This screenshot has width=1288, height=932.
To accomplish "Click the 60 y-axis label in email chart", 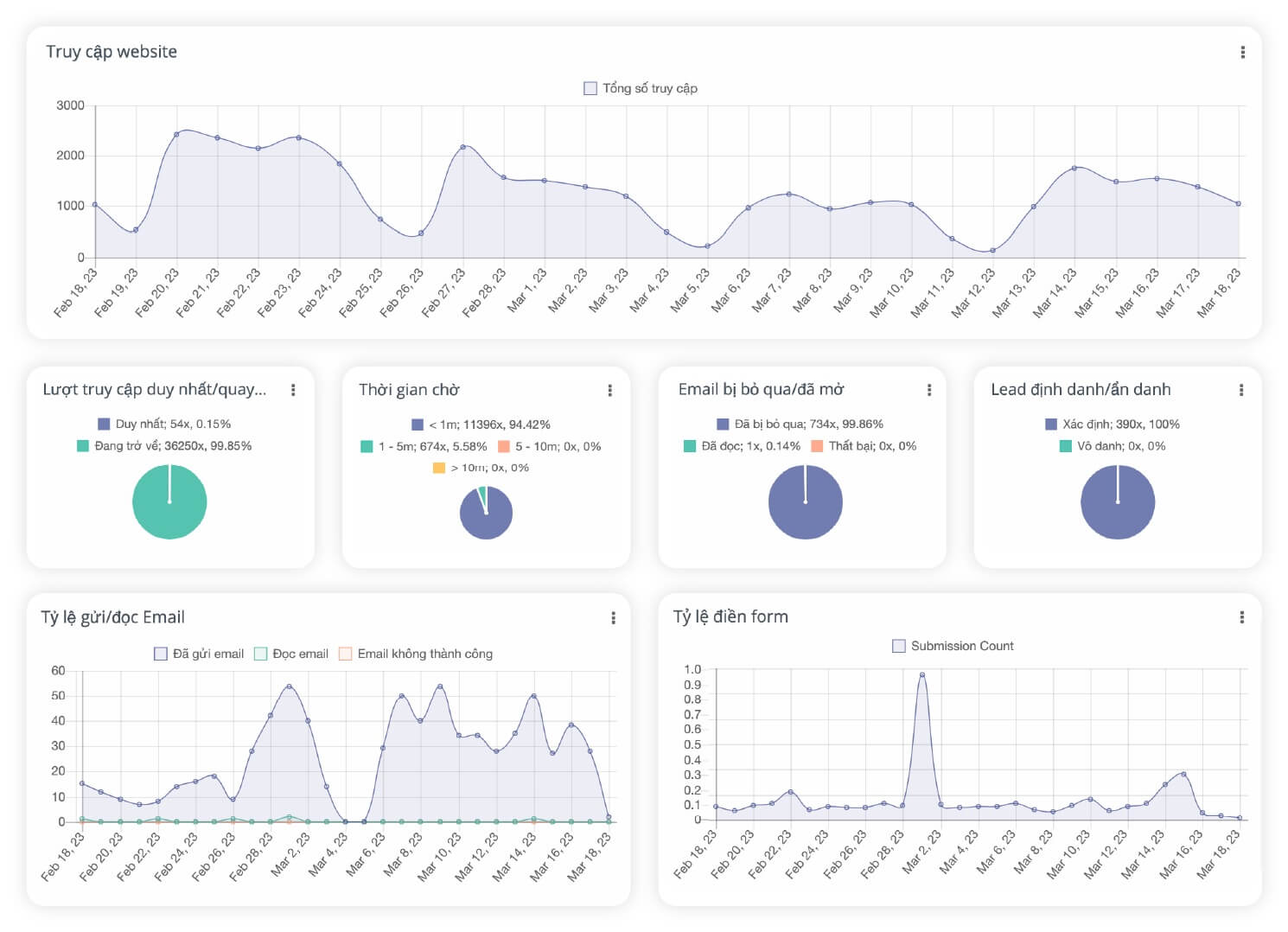I will tap(58, 671).
